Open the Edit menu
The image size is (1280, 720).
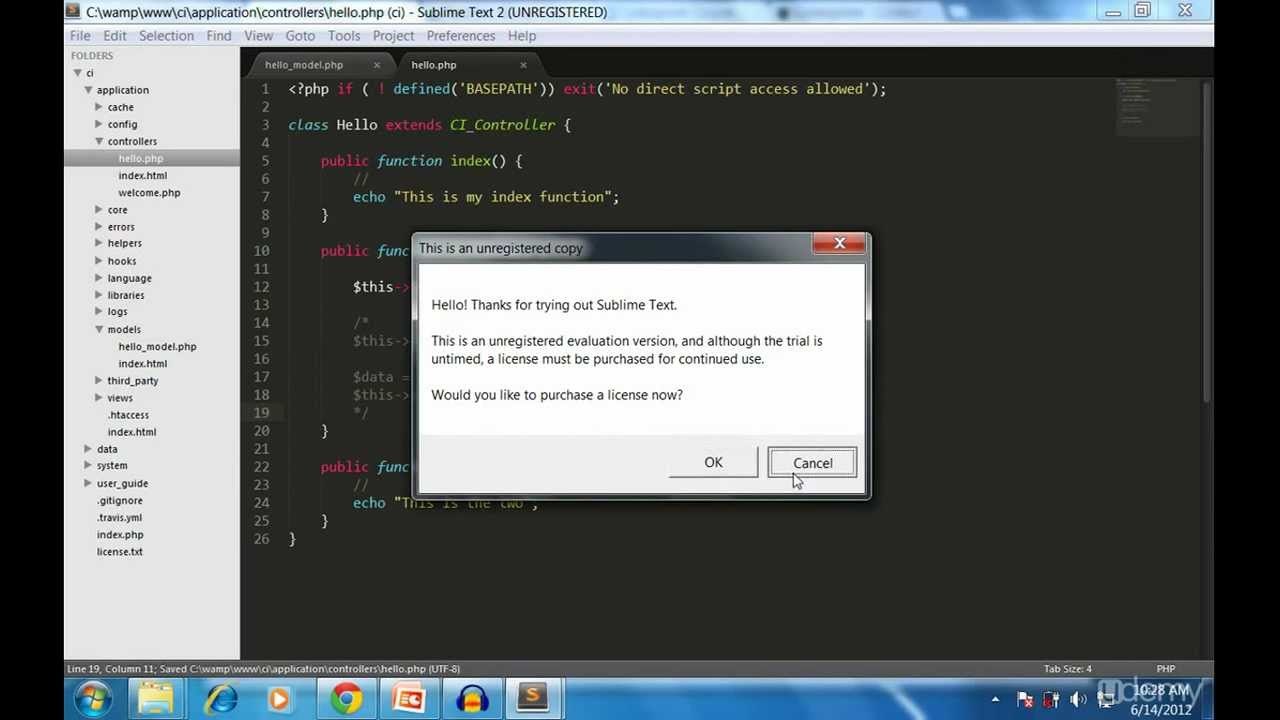tap(115, 35)
